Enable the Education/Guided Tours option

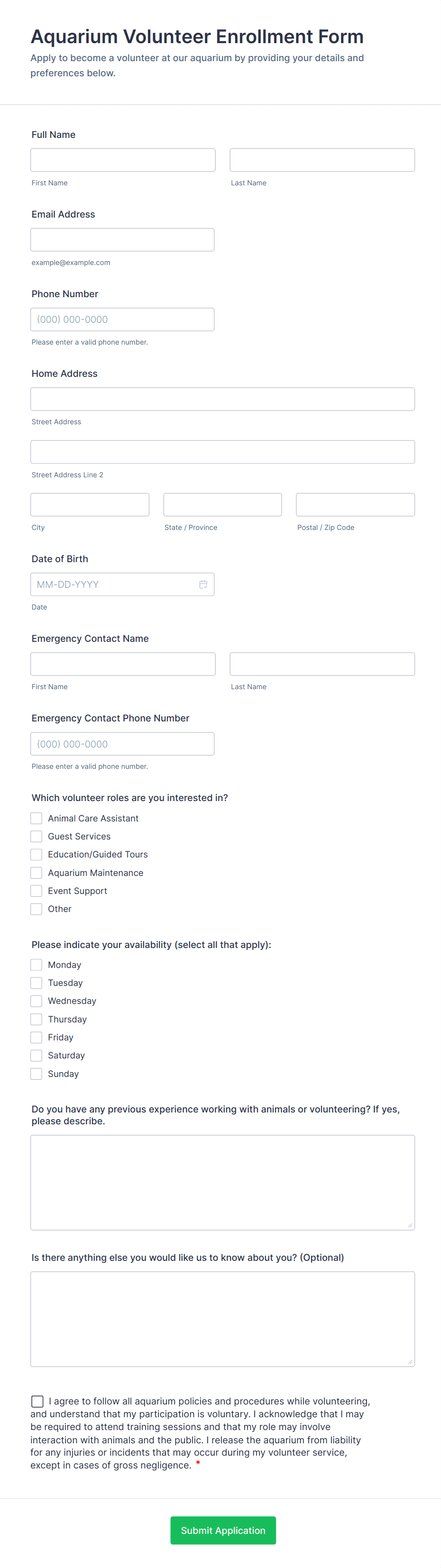[36, 854]
